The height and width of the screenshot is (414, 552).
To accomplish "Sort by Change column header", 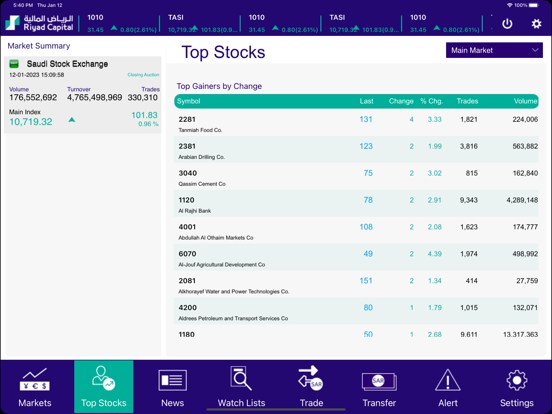I will (401, 101).
